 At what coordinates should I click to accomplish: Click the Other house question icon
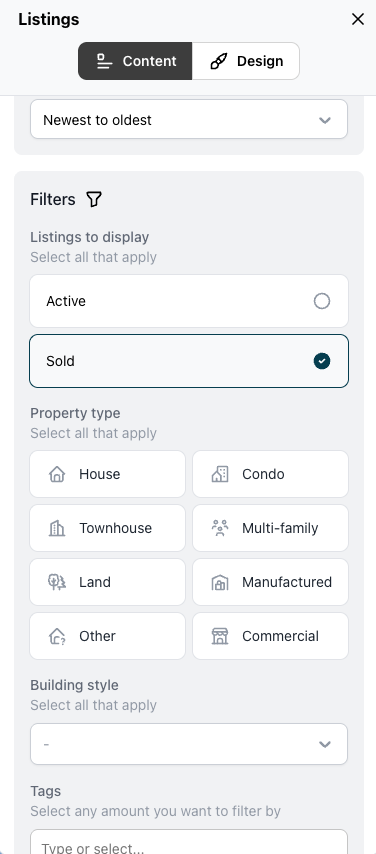click(57, 636)
